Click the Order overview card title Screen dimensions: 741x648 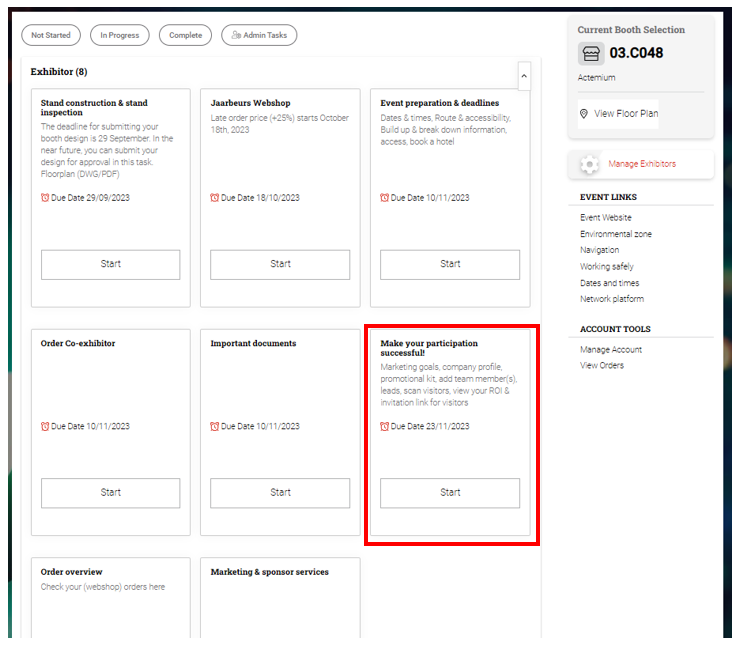71,572
